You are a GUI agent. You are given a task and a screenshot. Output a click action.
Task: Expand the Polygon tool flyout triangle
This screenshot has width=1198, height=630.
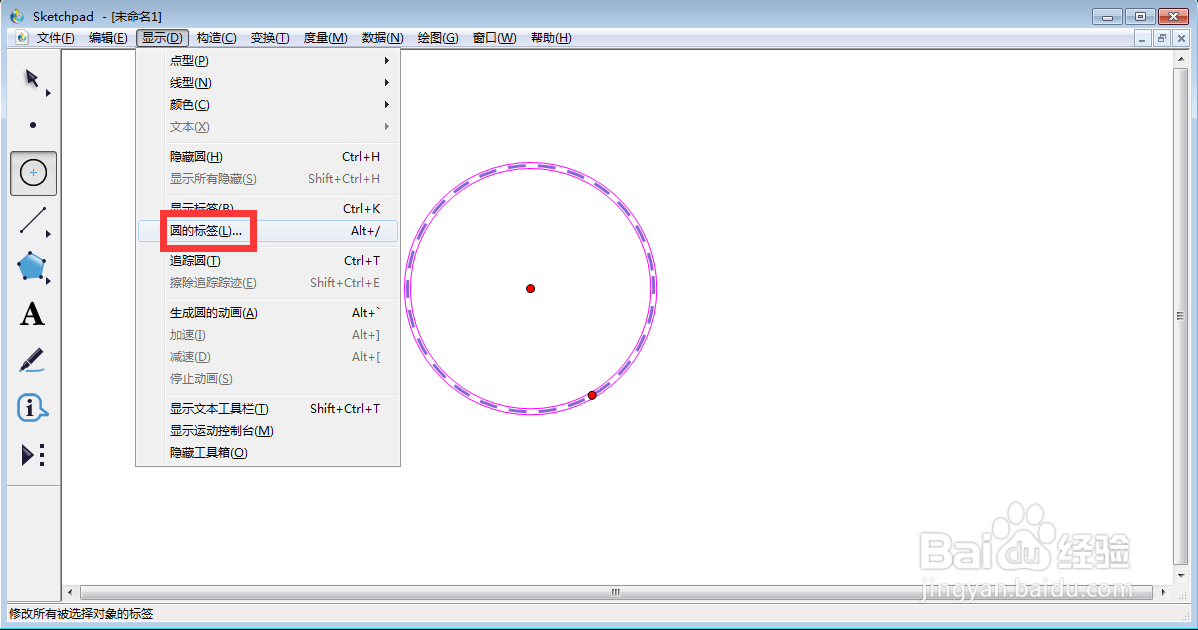pos(48,281)
